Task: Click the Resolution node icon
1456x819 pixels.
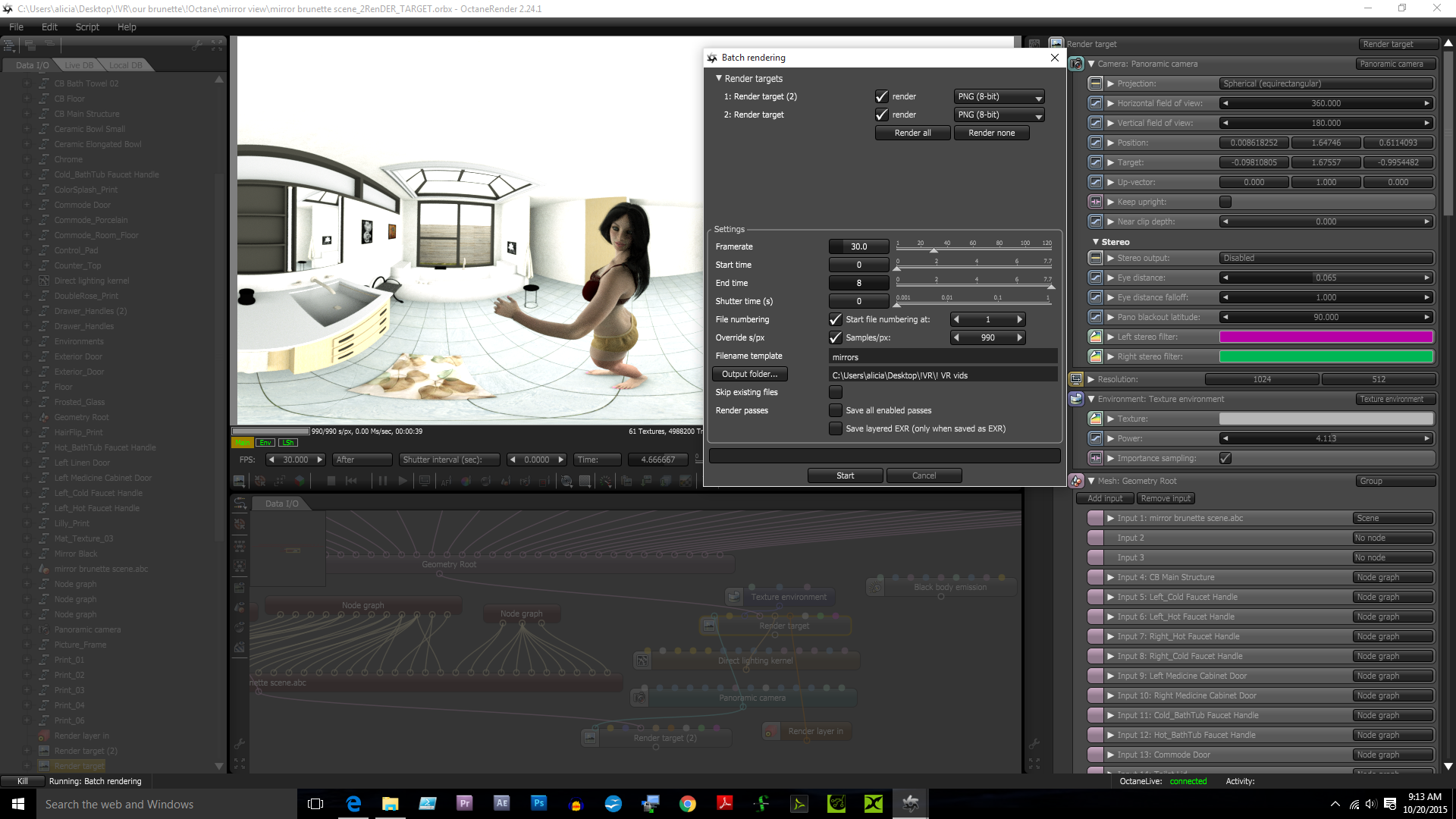Action: (1076, 379)
